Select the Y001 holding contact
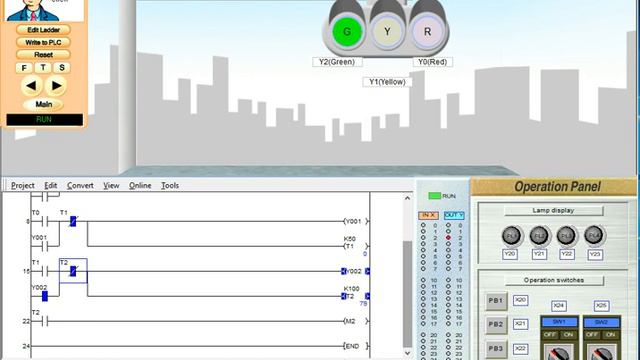Viewport: 640px width, 360px height. (x=45, y=246)
